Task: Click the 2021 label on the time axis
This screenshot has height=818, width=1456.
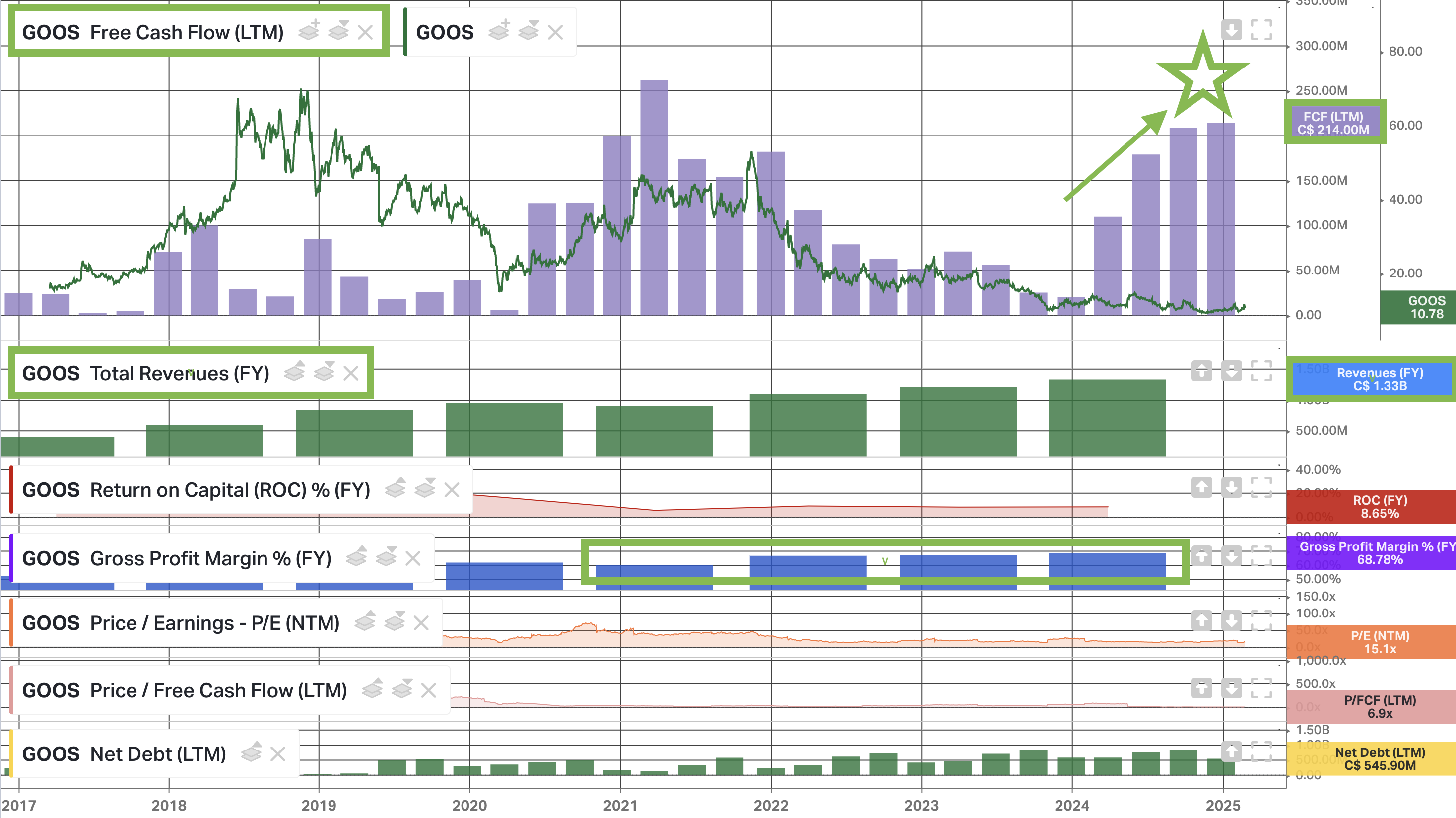Action: (620, 805)
